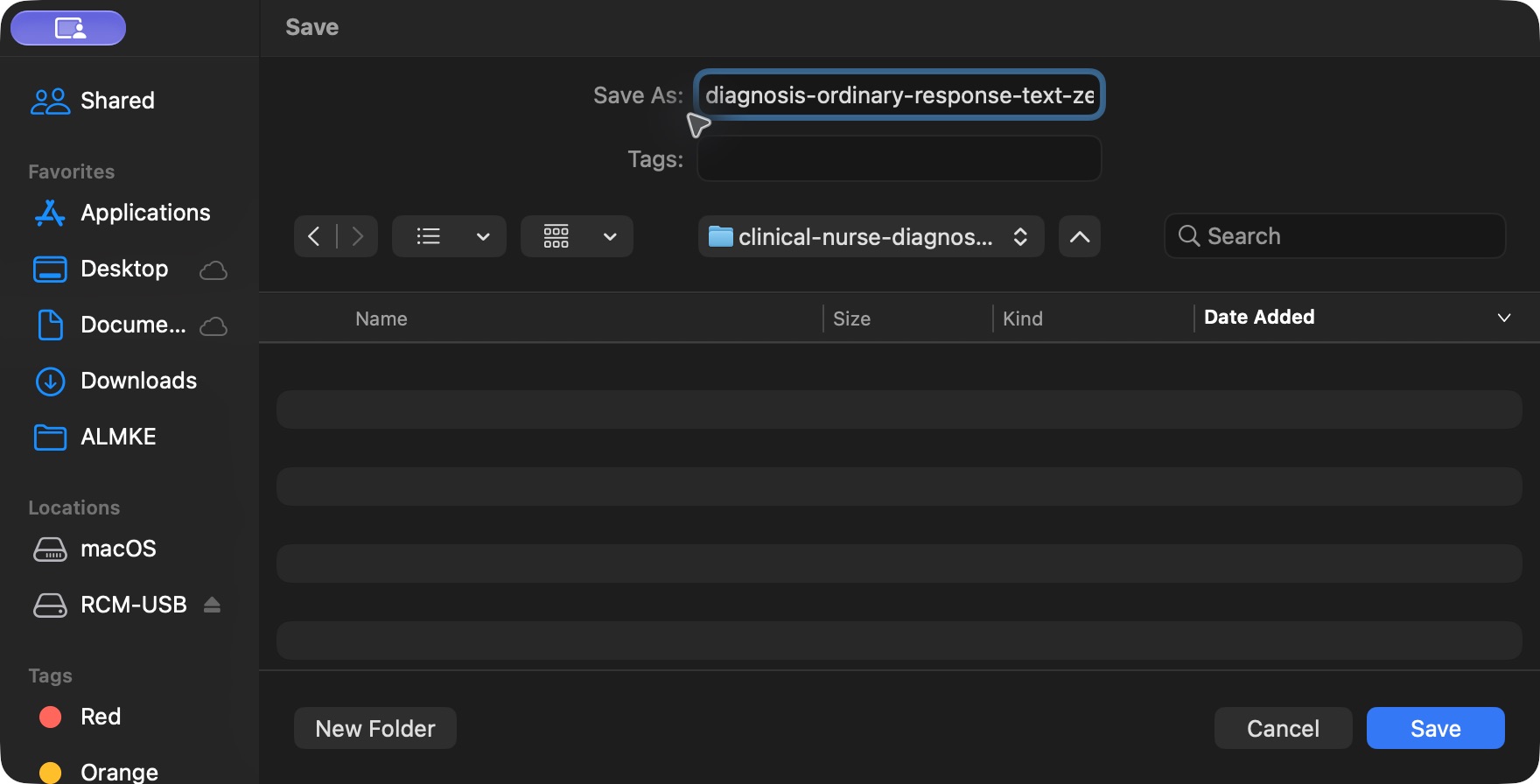Sort files by Kind column
1540x784 pixels.
click(1023, 318)
